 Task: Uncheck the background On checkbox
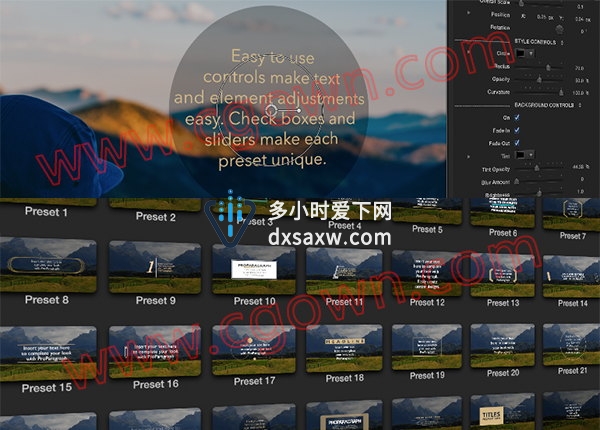point(517,117)
